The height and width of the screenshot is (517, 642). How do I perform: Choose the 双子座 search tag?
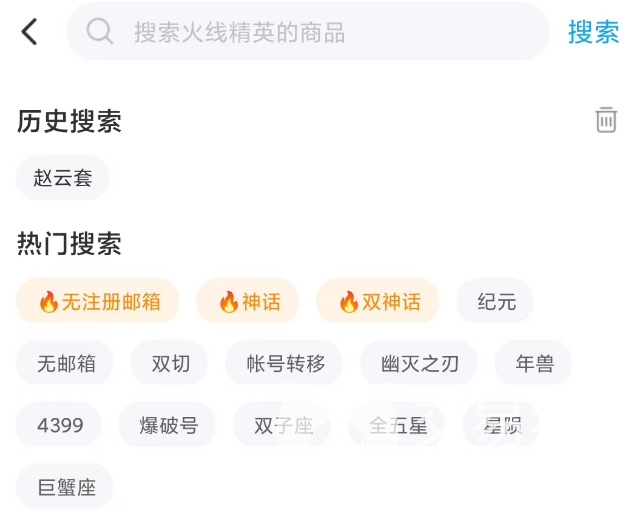283,426
